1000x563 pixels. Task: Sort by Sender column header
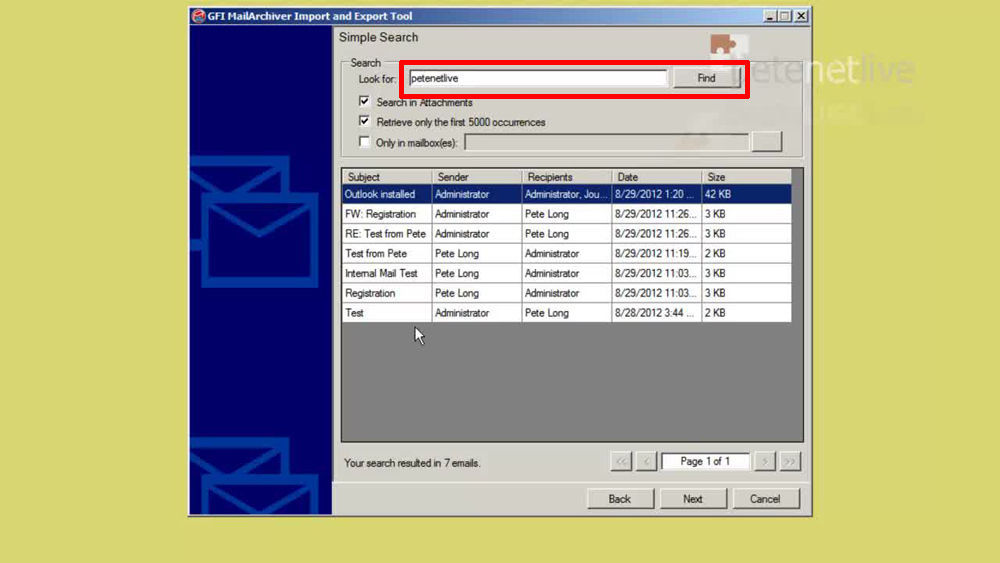pyautogui.click(x=476, y=177)
